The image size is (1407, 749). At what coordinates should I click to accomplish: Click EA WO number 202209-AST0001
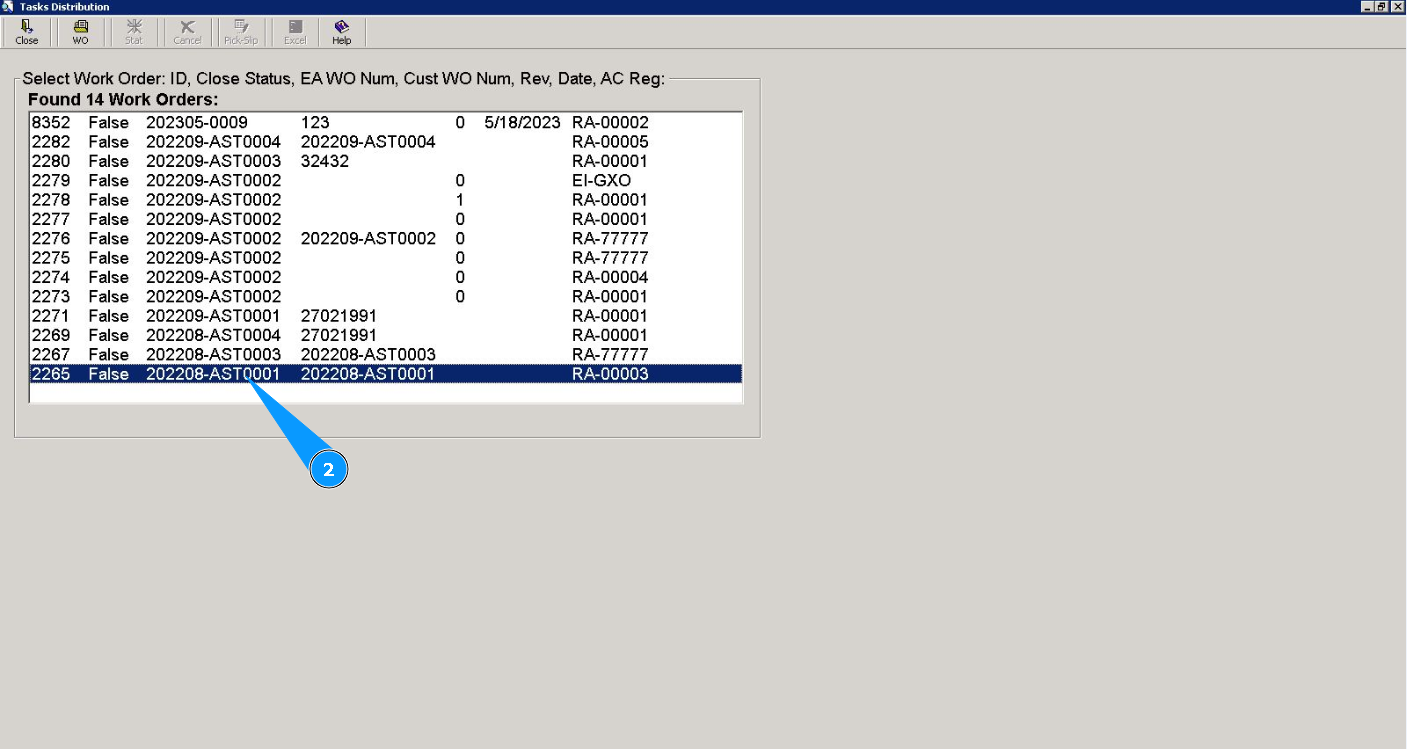[x=214, y=316]
